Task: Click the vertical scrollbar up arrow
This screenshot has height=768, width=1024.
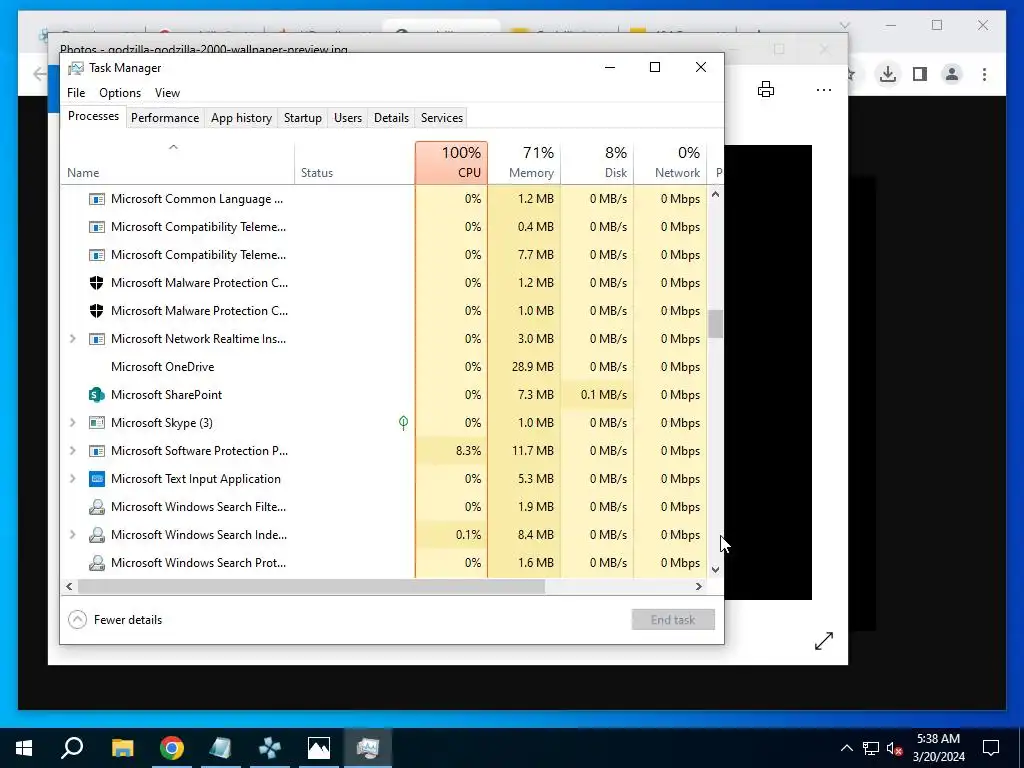Action: (716, 194)
